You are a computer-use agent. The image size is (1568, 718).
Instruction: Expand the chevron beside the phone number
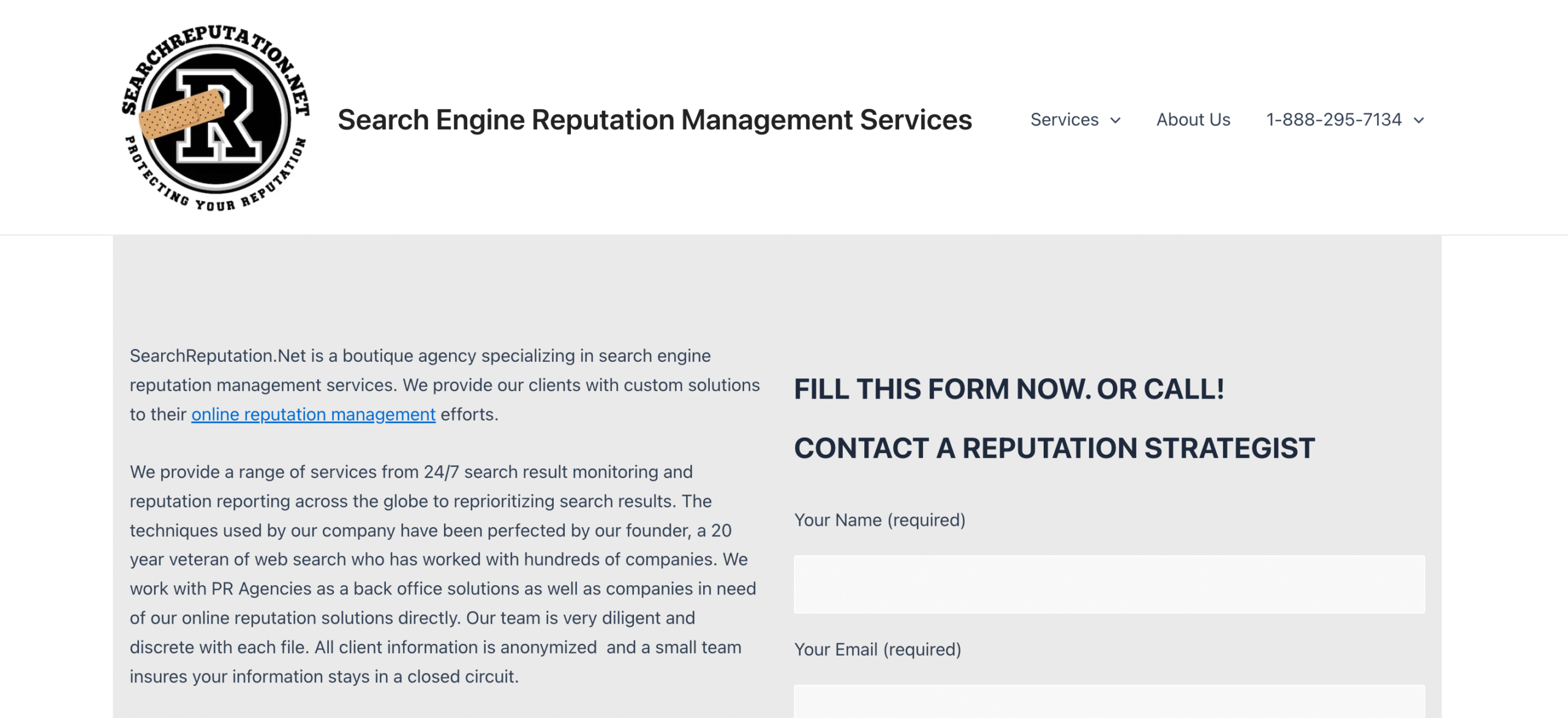[x=1419, y=121]
